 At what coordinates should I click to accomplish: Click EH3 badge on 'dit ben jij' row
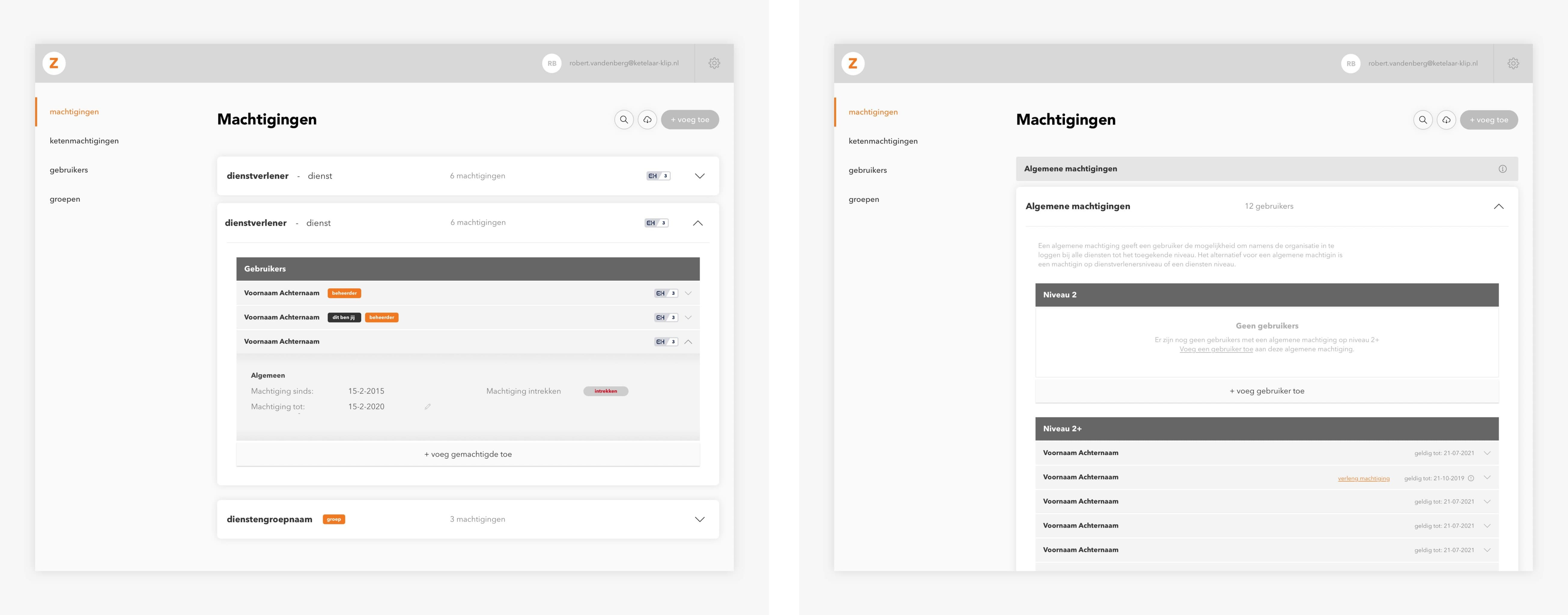[666, 317]
